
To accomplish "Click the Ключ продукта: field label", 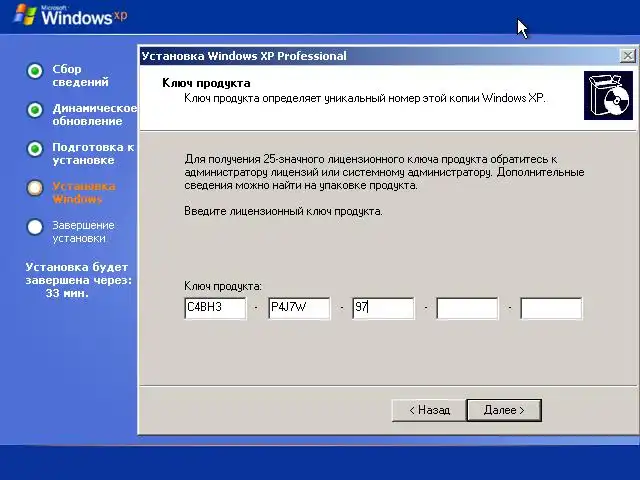I will point(223,286).
